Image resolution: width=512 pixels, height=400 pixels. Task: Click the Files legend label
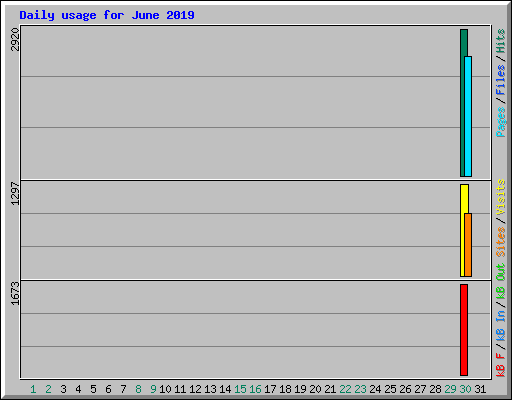click(501, 79)
